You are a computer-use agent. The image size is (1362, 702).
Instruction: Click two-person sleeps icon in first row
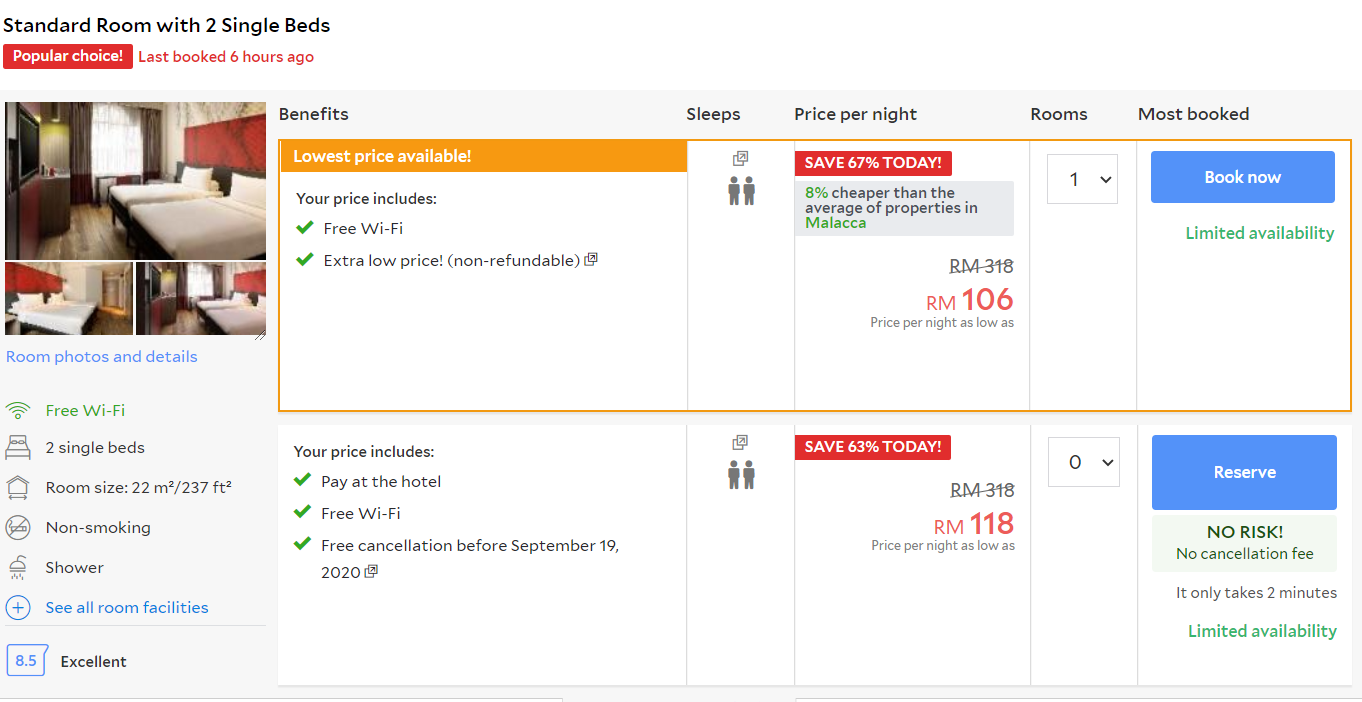[x=741, y=190]
